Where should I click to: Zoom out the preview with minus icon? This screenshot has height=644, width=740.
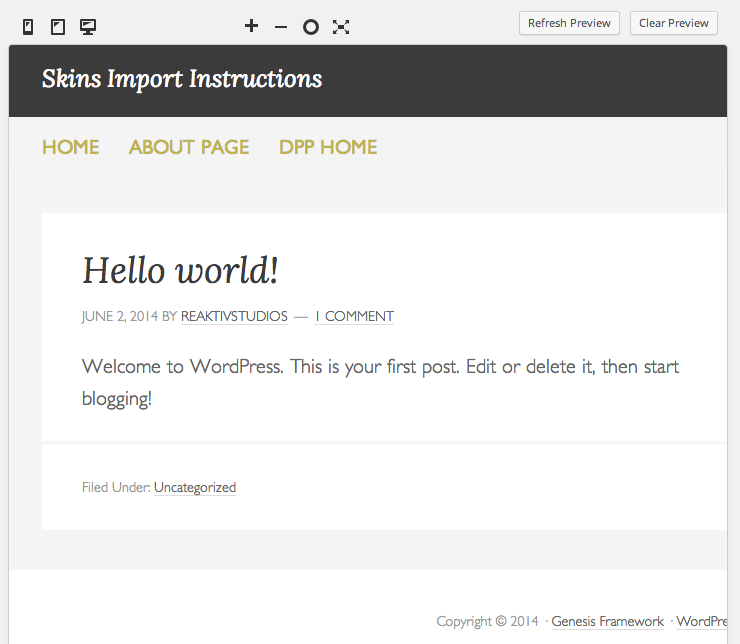(281, 27)
